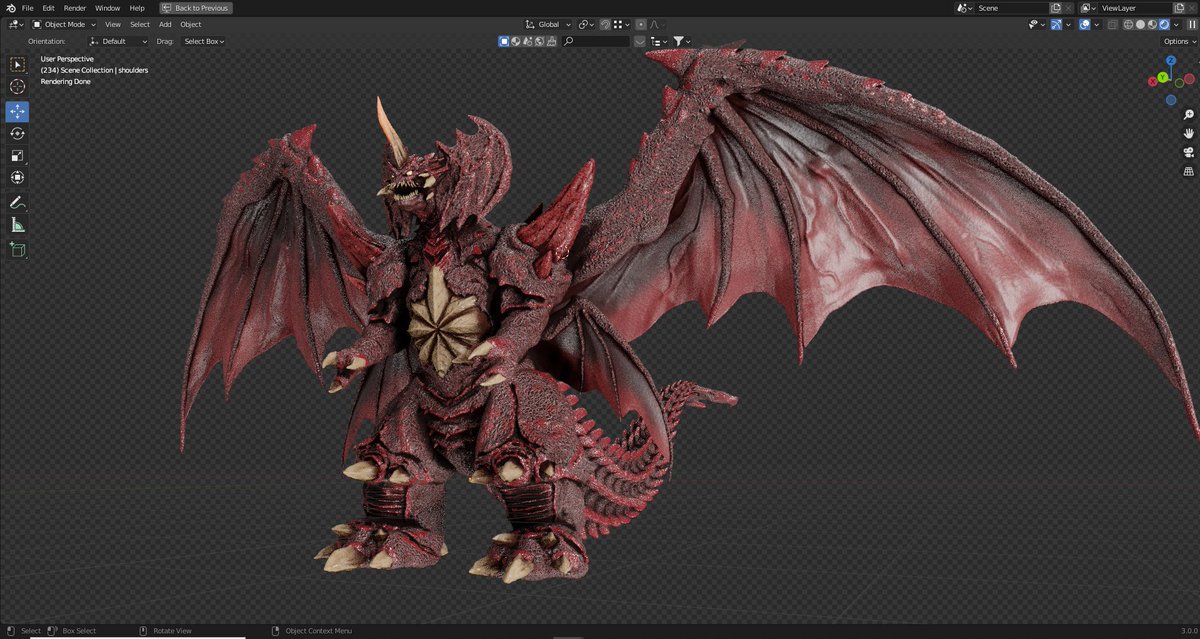Click the Zoom viewport magnifier icon
Viewport: 1200px width, 639px height.
point(1188,115)
